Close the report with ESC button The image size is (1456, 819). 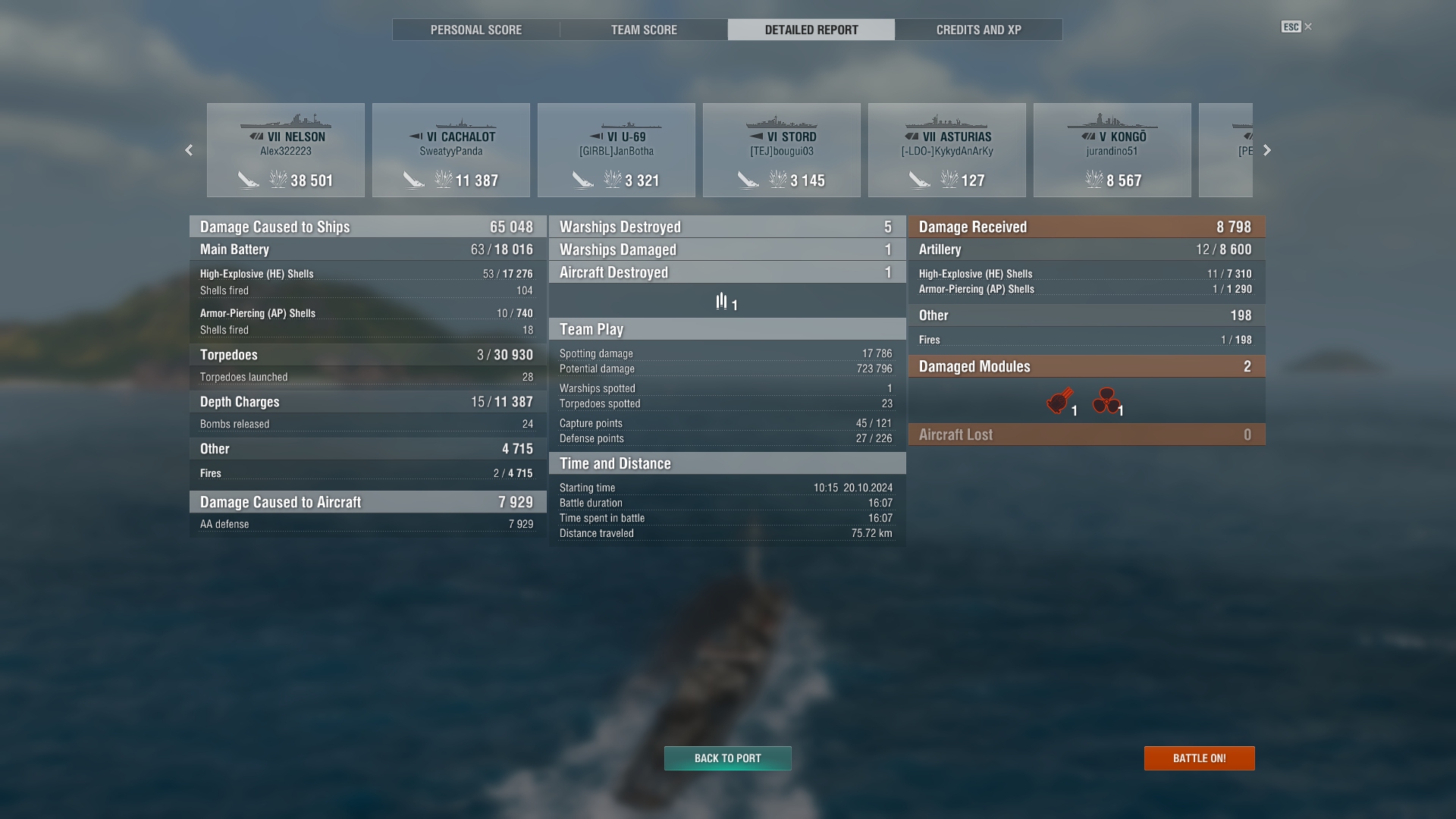tap(1297, 27)
